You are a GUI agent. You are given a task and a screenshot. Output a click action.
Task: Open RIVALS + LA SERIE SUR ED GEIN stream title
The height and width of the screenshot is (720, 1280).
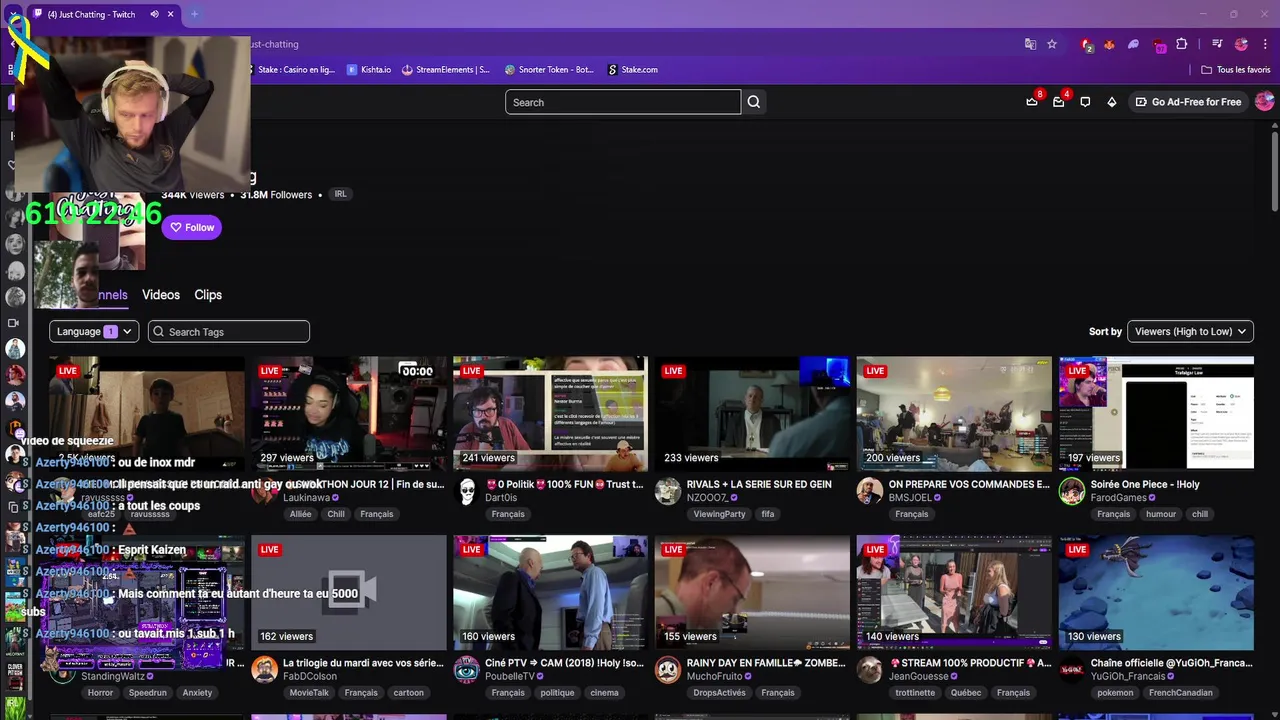pyautogui.click(x=759, y=484)
